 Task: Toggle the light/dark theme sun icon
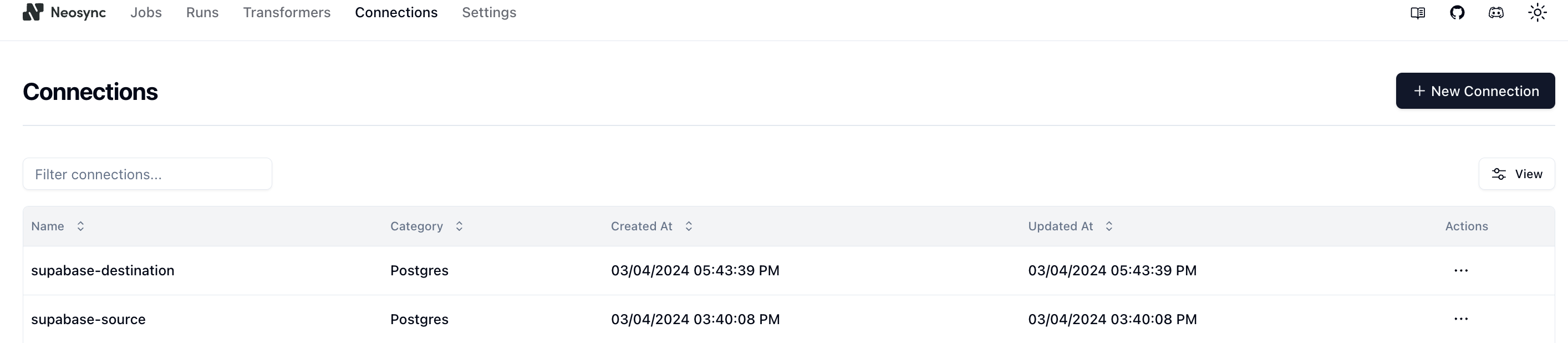pos(1538,13)
